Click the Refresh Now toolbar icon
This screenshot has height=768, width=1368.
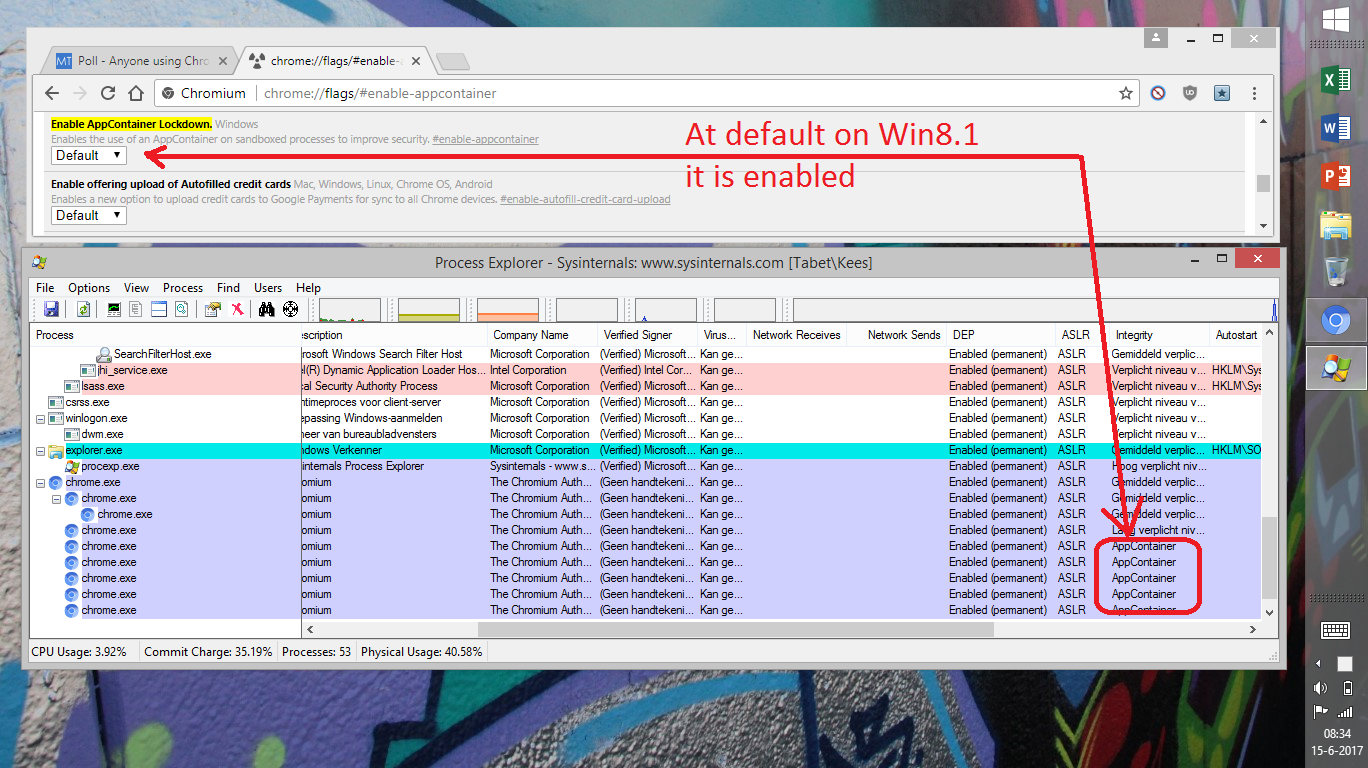[x=84, y=309]
